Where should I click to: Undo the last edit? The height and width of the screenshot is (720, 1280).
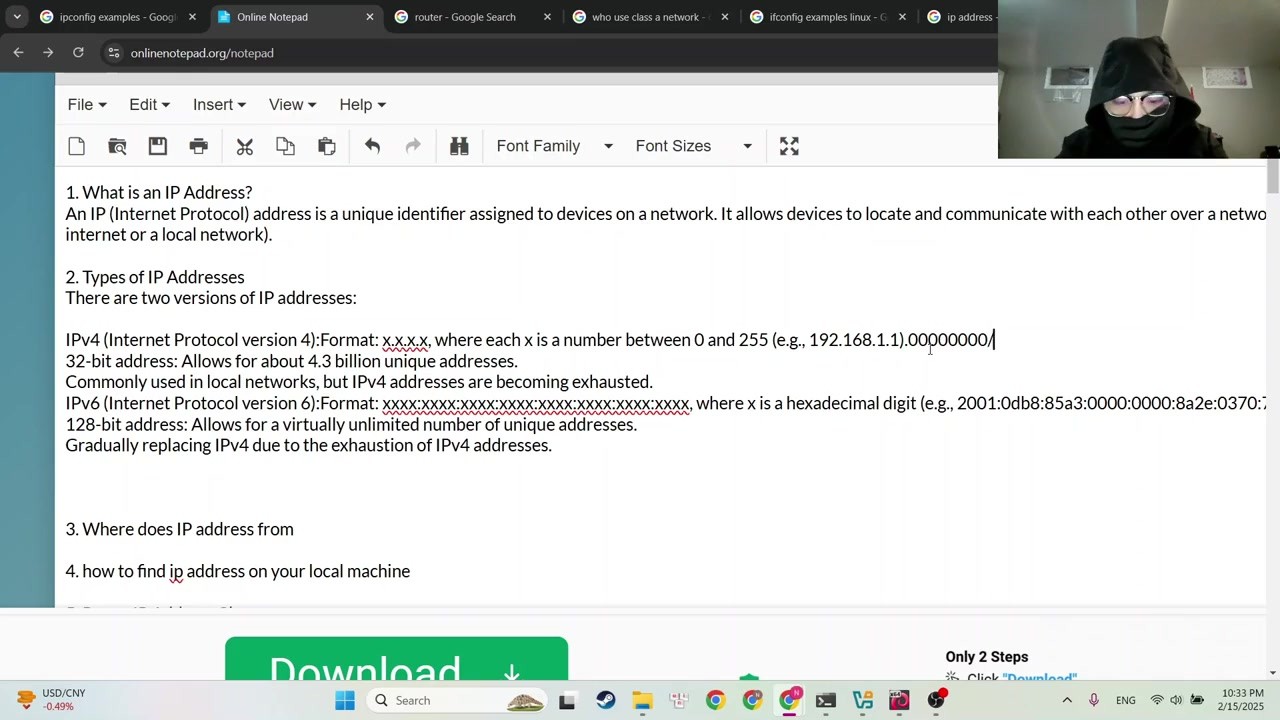coord(372,146)
